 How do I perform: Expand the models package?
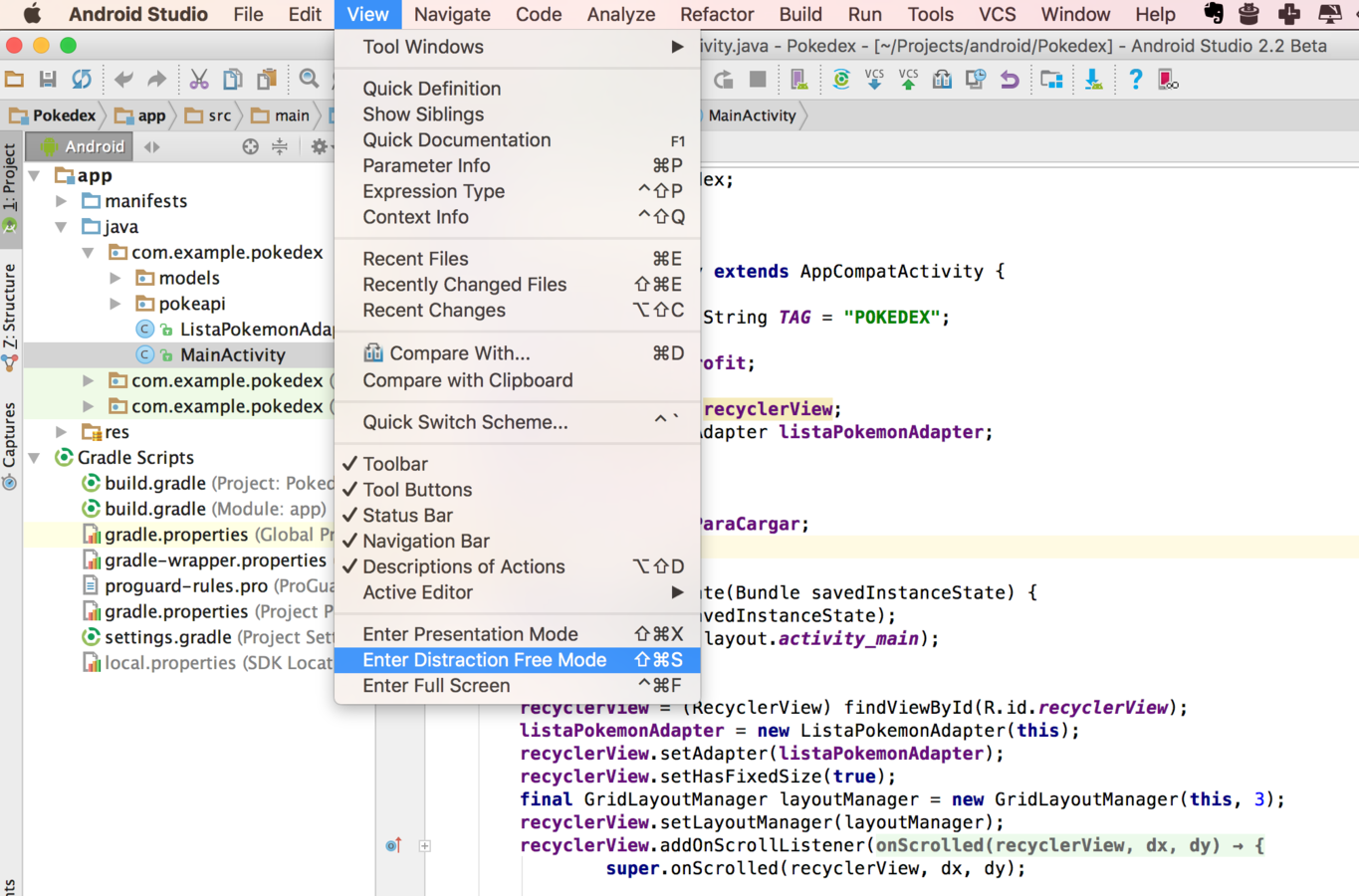tap(115, 278)
